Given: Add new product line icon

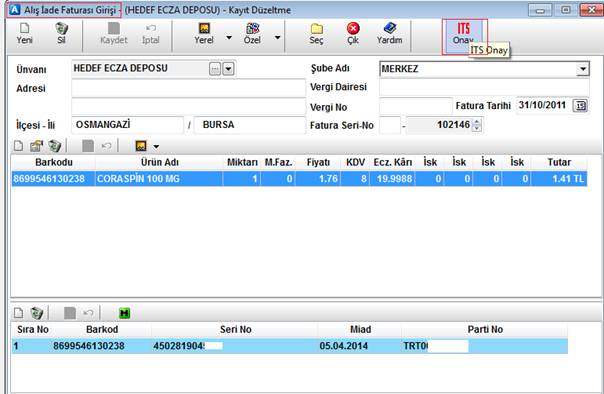Looking at the screenshot, I should pyautogui.click(x=18, y=146).
